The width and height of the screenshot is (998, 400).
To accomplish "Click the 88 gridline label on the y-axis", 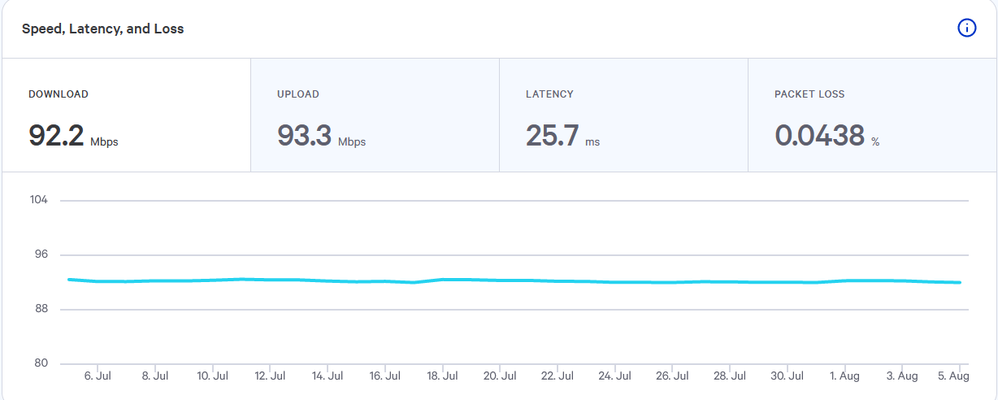I will point(40,309).
